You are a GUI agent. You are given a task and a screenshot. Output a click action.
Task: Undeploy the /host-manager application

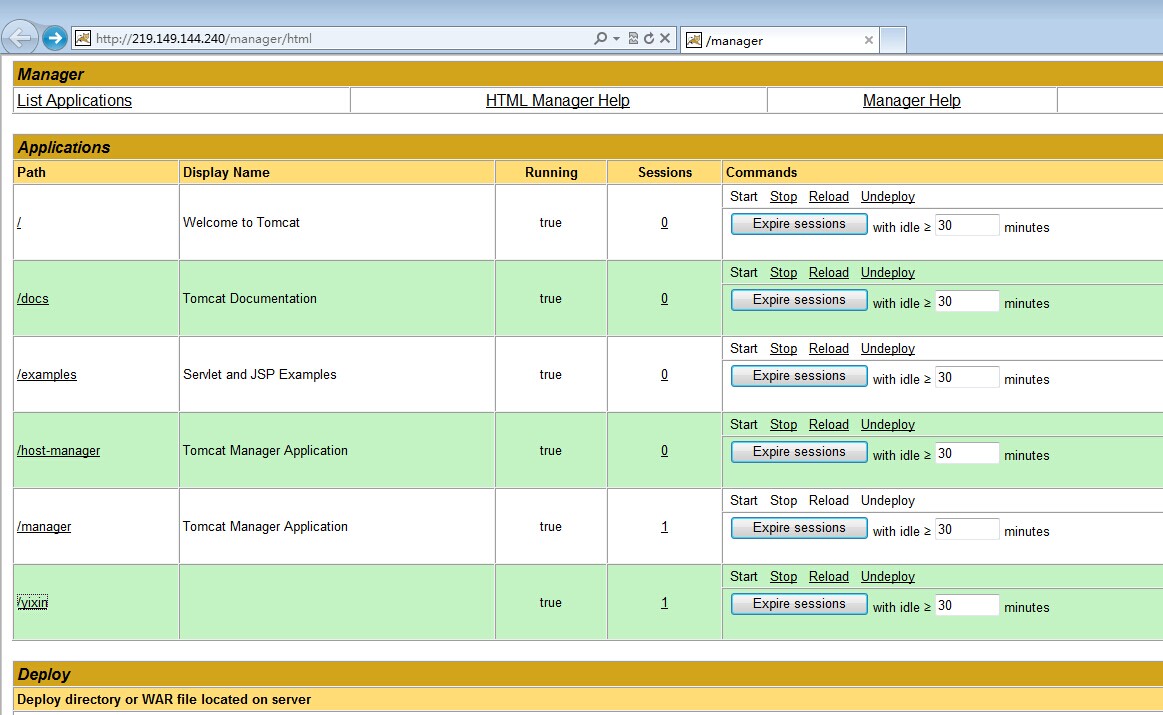click(888, 424)
